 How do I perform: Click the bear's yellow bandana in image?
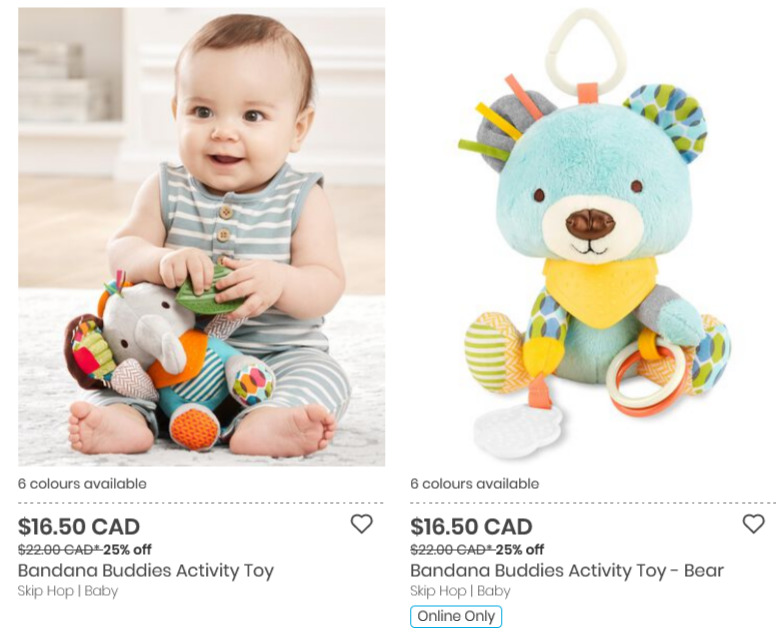pyautogui.click(x=600, y=292)
